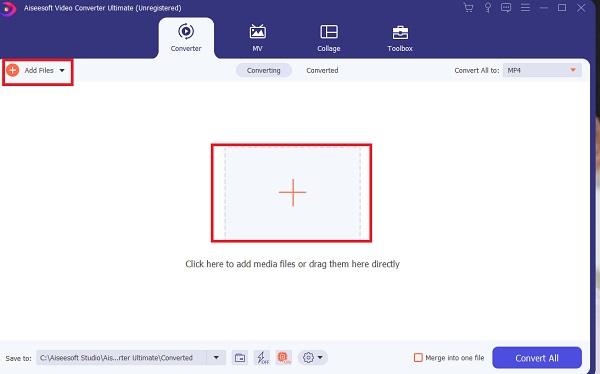Maximize the Aiseesoft window
The height and width of the screenshot is (374, 600).
click(562, 8)
